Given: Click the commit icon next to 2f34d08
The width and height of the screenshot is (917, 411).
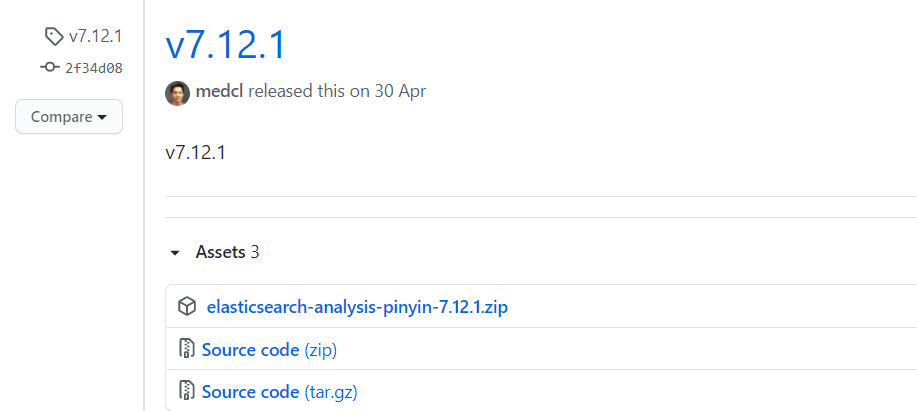Looking at the screenshot, I should (50, 67).
